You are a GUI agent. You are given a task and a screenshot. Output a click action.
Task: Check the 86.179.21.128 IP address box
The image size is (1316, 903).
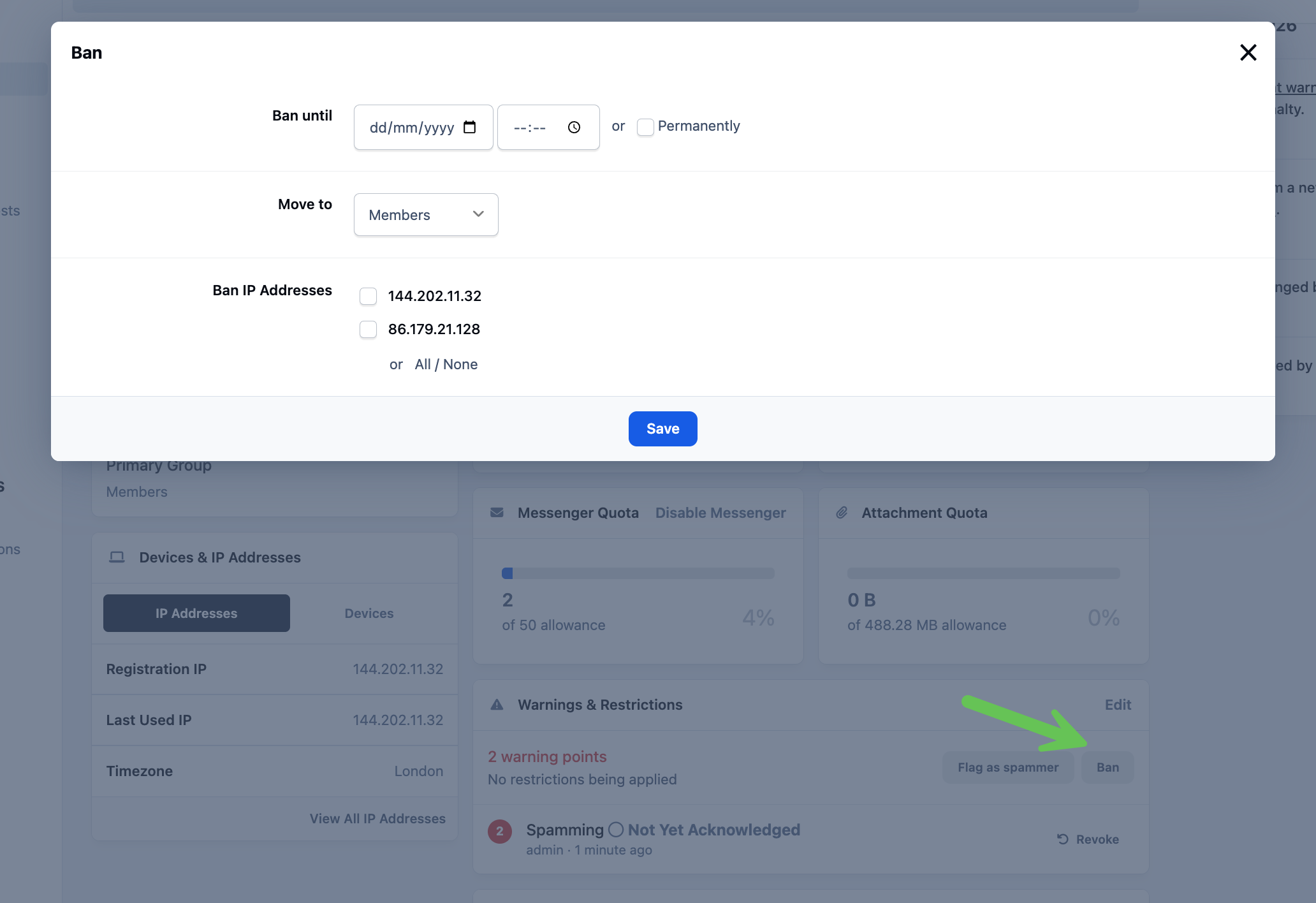tap(368, 329)
